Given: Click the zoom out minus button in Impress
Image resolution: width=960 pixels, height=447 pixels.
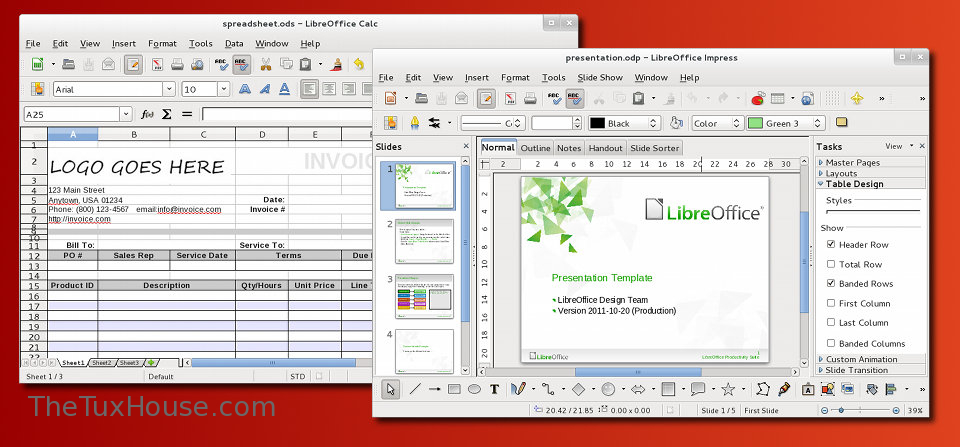Looking at the screenshot, I should click(x=825, y=410).
